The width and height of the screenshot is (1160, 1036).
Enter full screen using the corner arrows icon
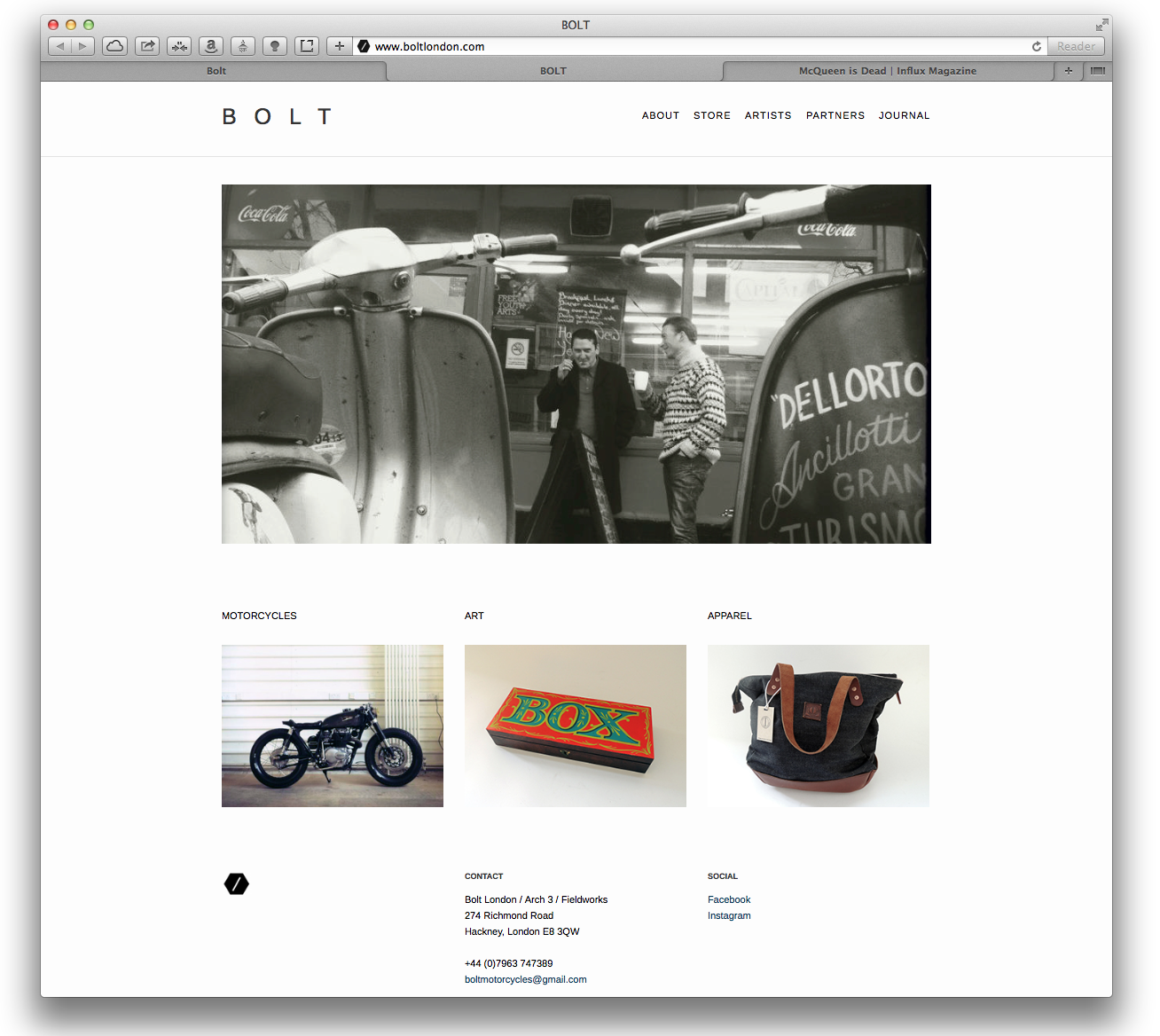(1101, 25)
